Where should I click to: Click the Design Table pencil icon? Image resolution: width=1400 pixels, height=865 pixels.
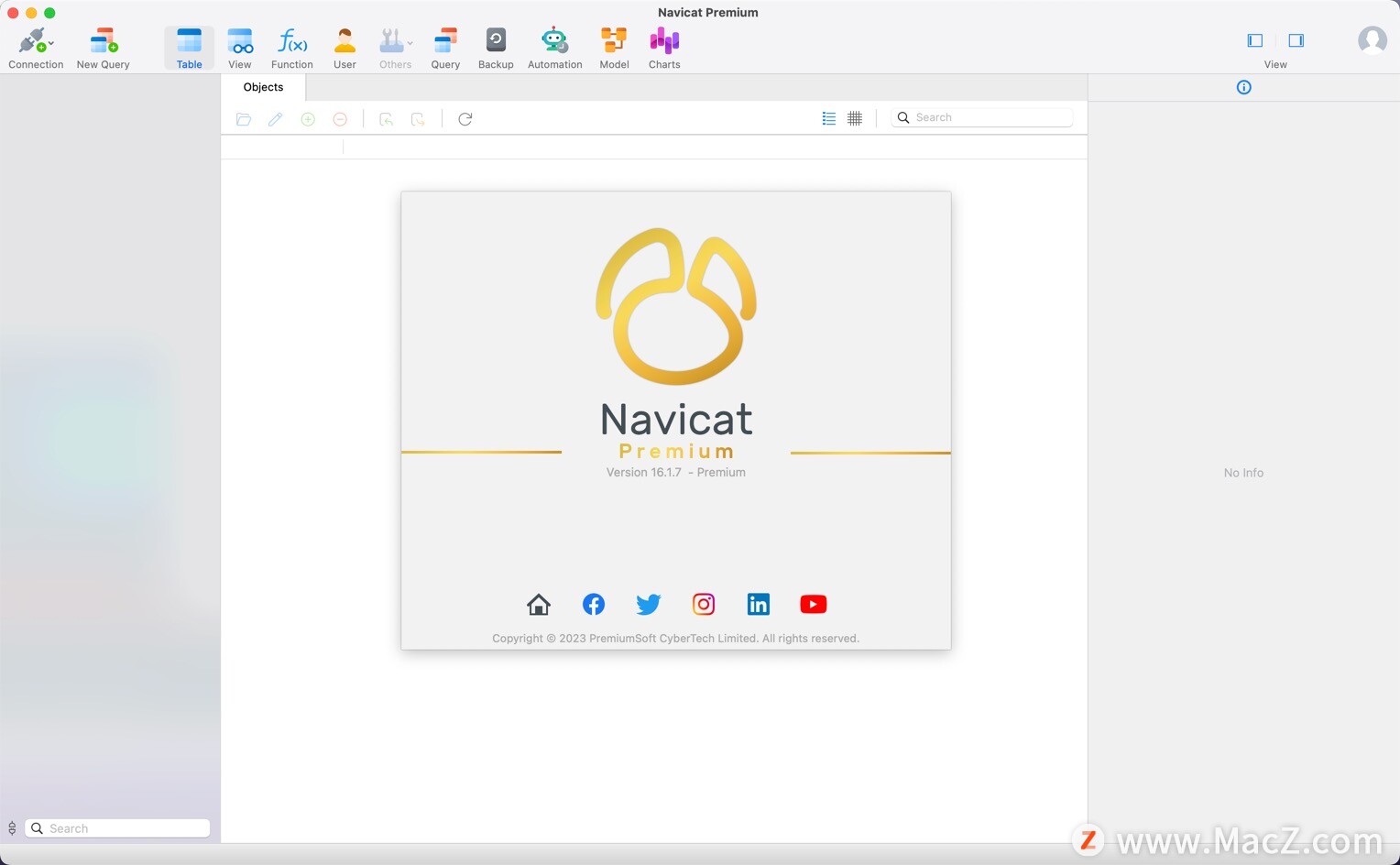point(275,119)
